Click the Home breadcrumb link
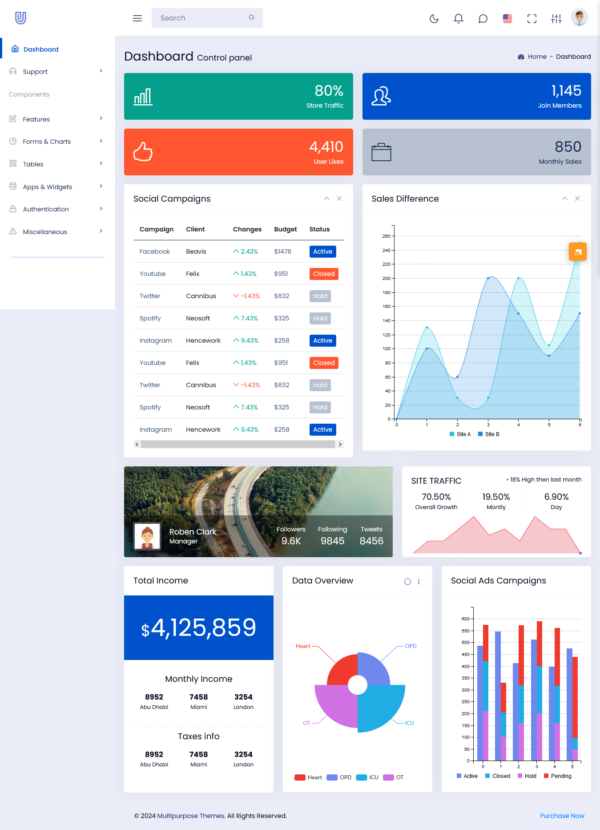 coord(537,57)
